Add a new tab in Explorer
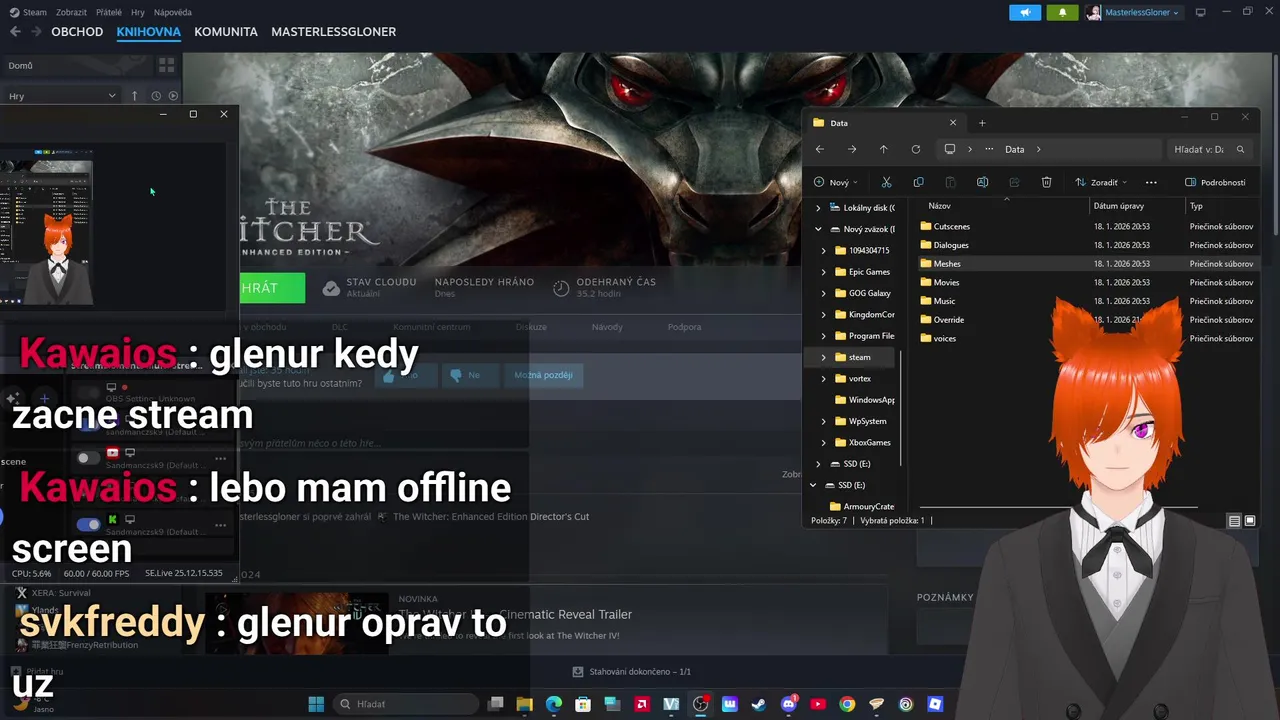Screen dimensions: 1280x720 pyautogui.click(x=982, y=122)
